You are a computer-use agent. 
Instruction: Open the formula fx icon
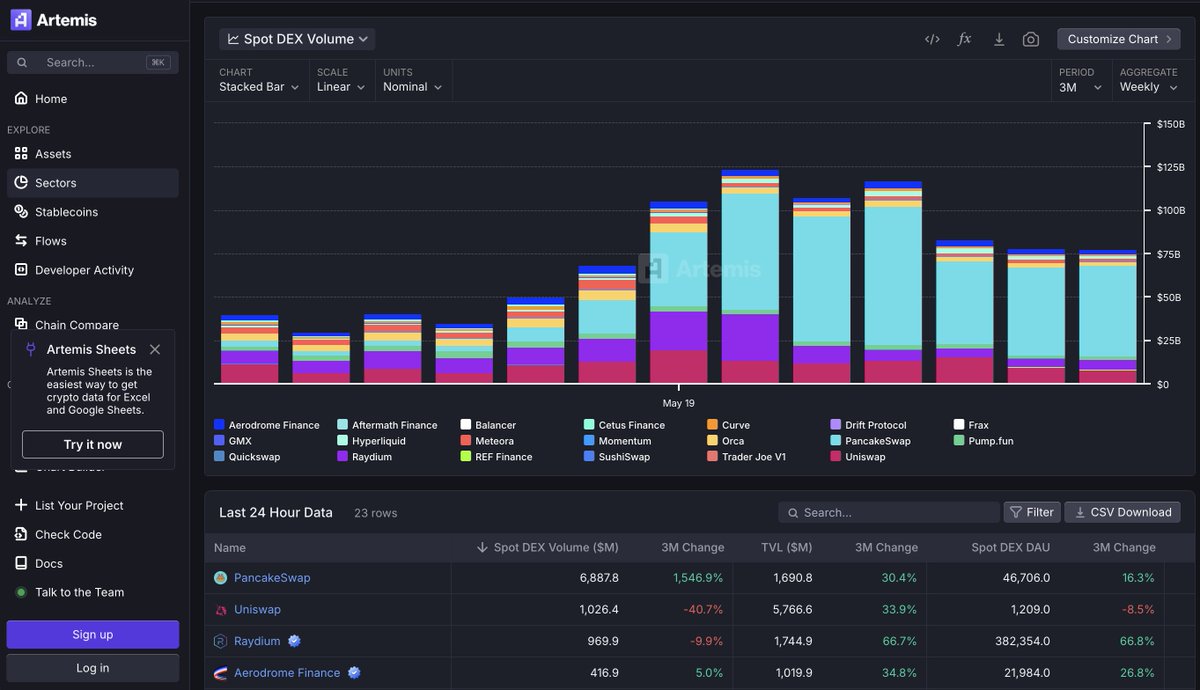965,39
